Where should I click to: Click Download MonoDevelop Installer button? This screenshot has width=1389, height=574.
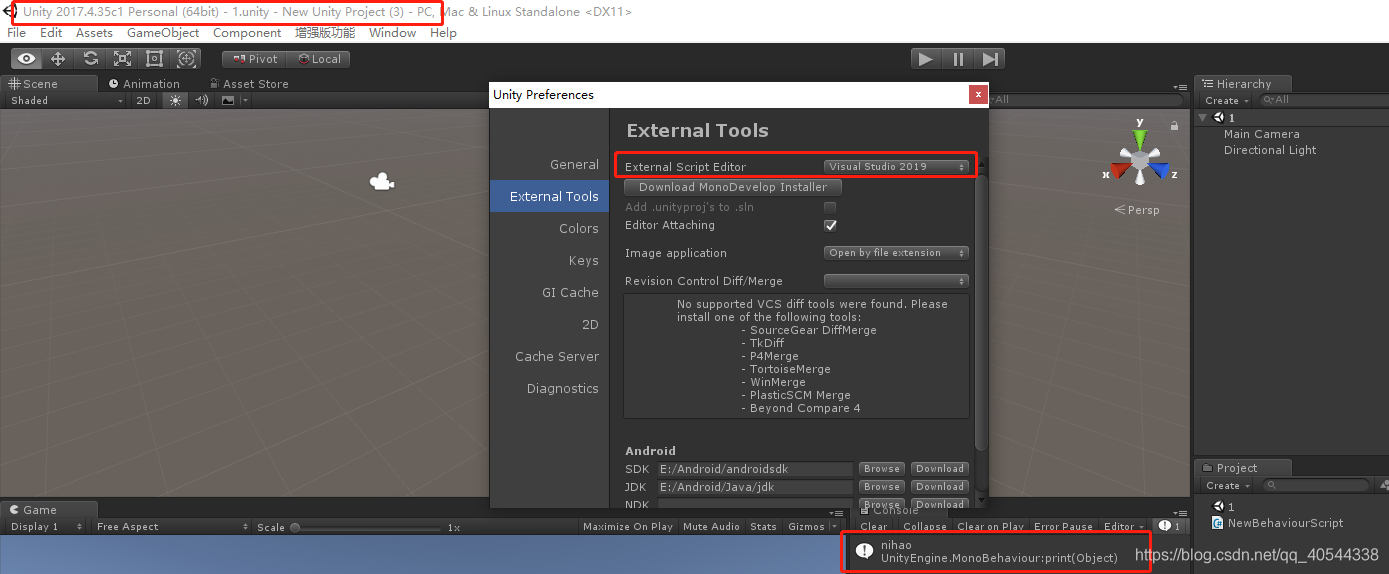(733, 187)
